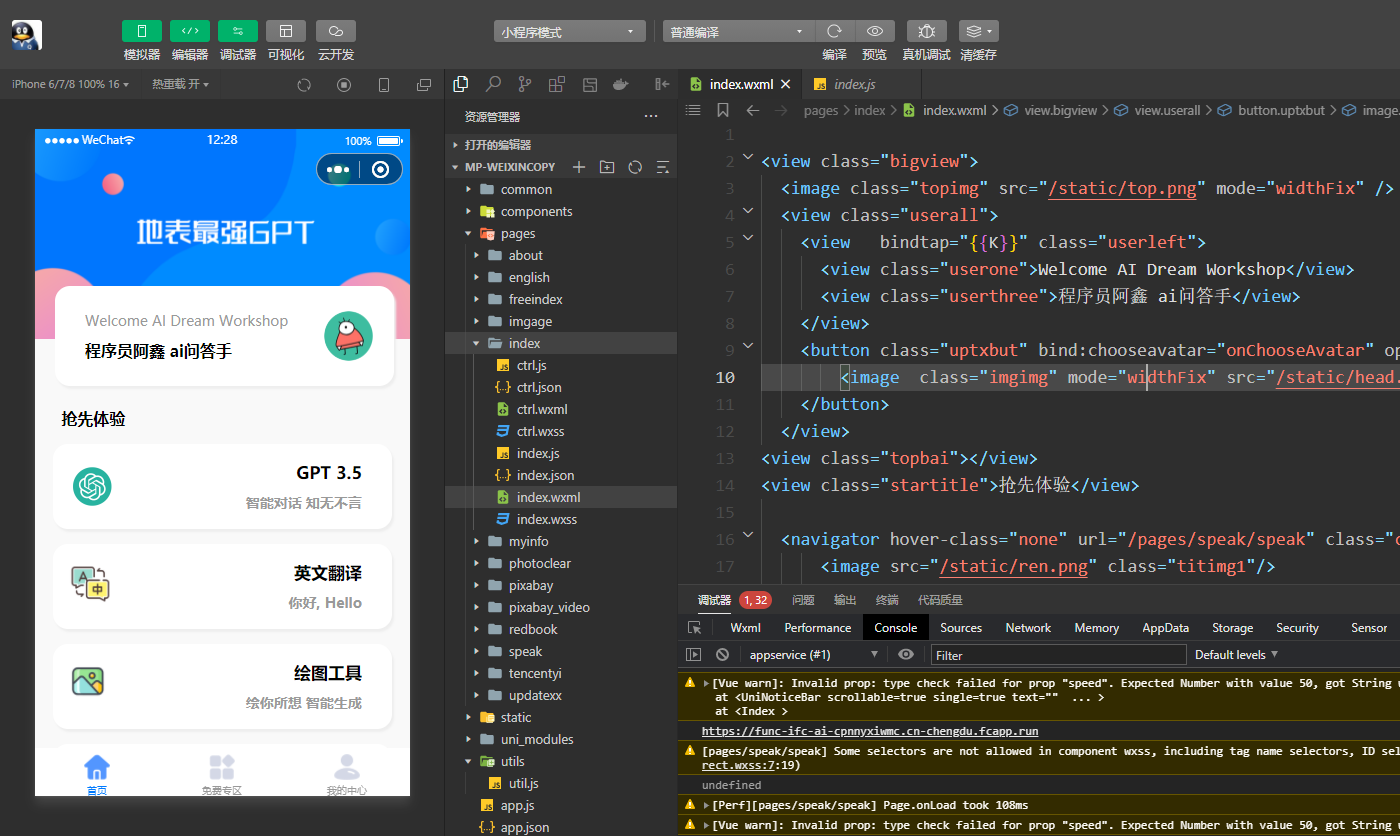Switch to 终端 terminal tab
The height and width of the screenshot is (836, 1400).
pyautogui.click(x=887, y=600)
